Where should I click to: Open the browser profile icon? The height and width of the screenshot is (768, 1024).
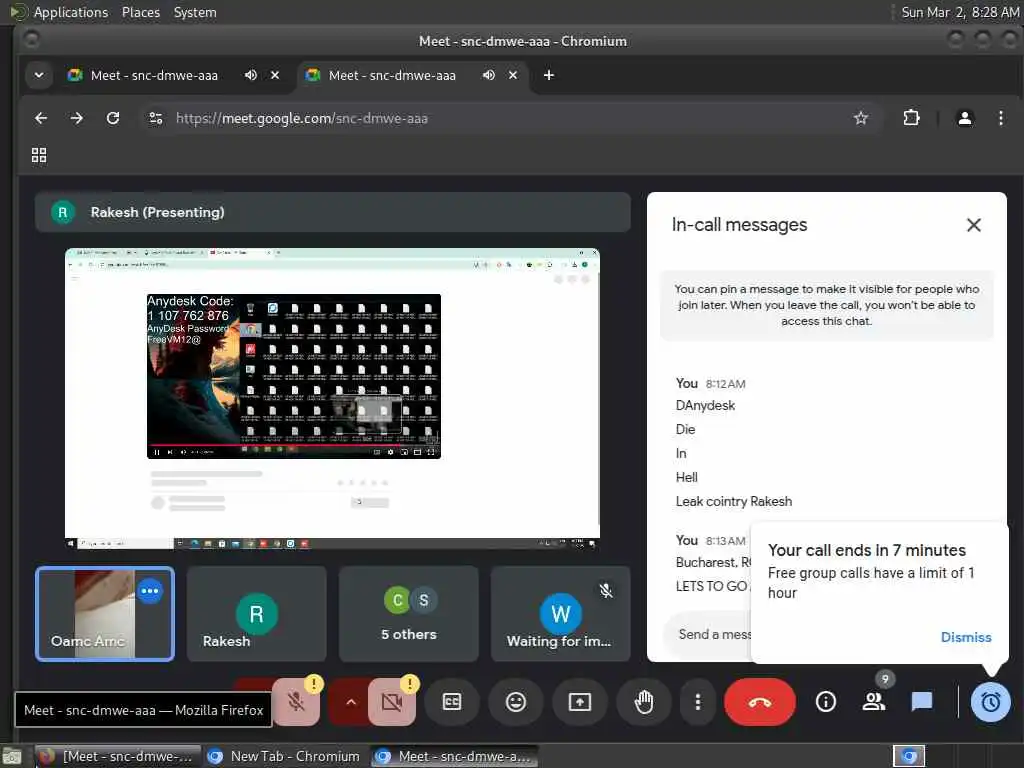[964, 118]
